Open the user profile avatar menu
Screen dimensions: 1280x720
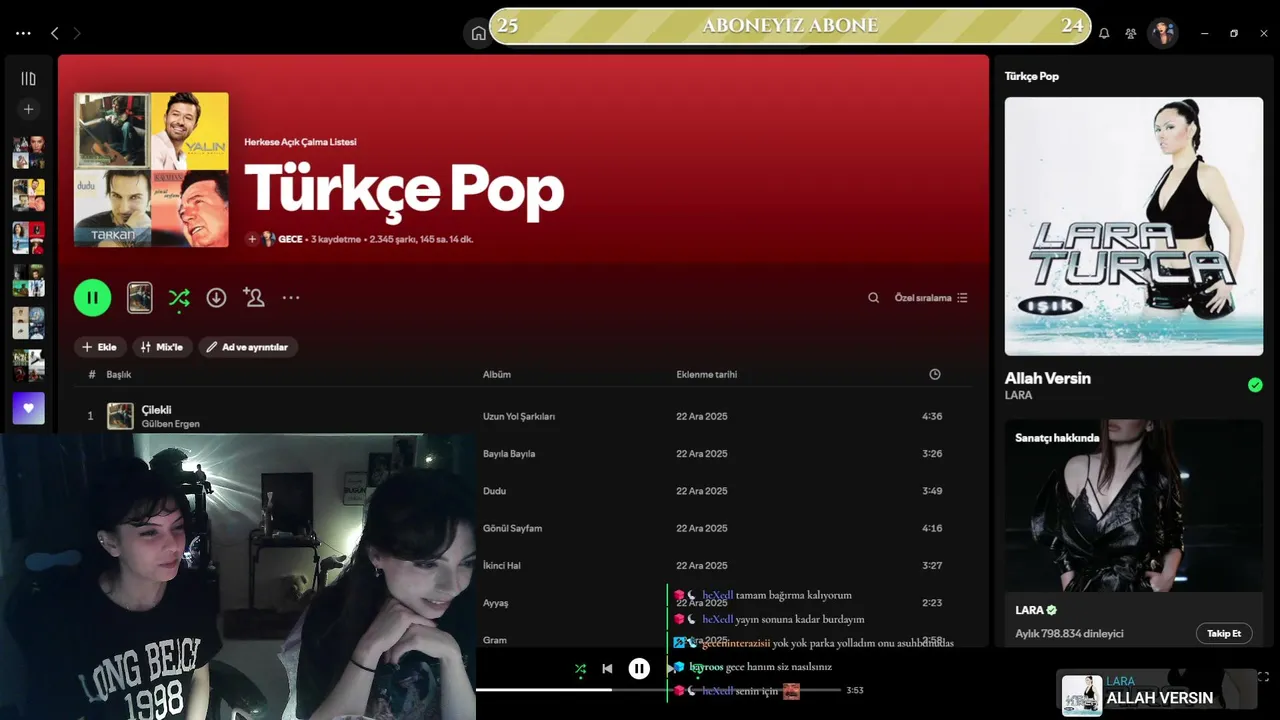pyautogui.click(x=1162, y=33)
